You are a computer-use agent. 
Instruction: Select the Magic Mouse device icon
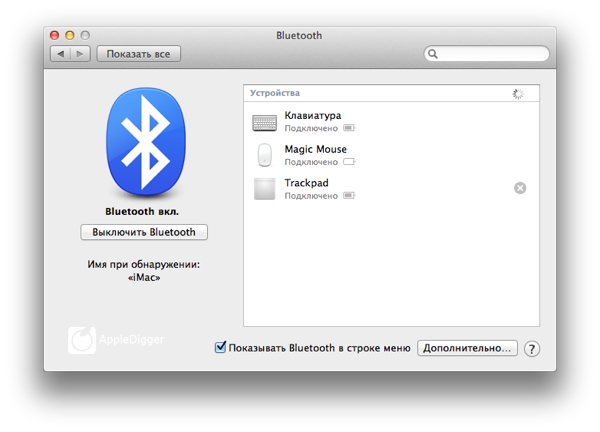tap(265, 155)
